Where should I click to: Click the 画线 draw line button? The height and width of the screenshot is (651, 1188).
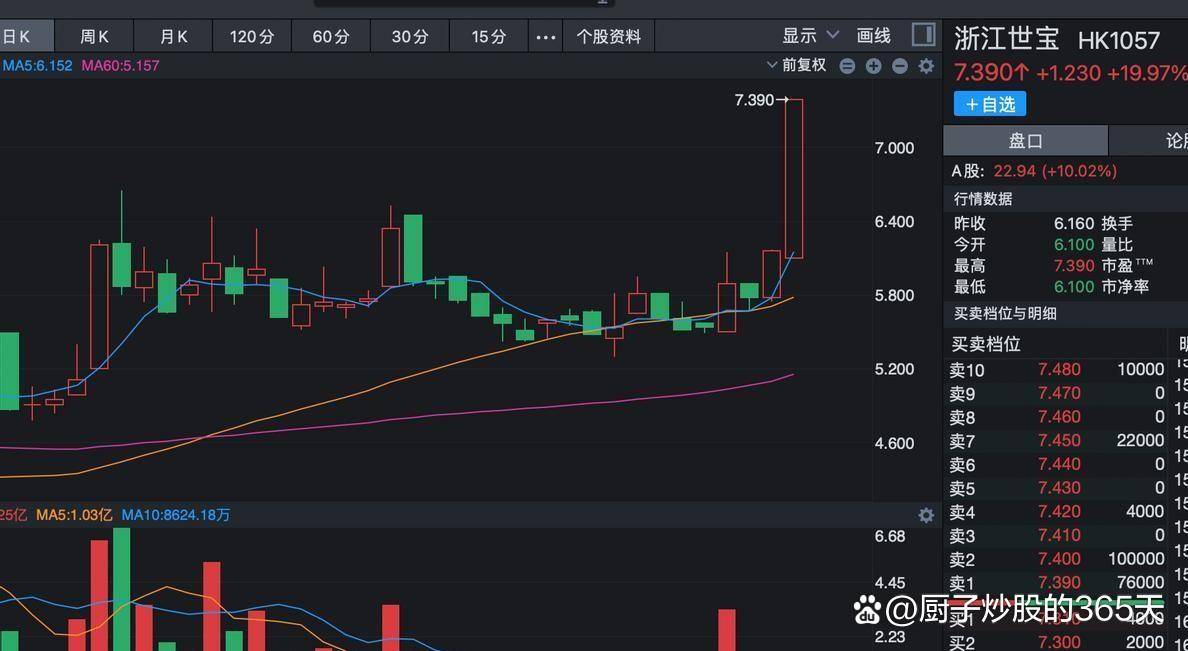pos(873,36)
